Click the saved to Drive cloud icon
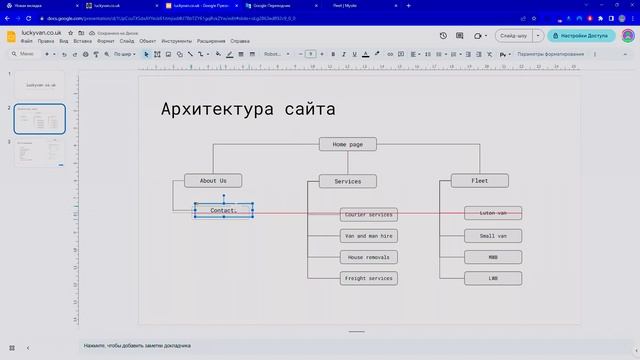This screenshot has height=360, width=640. [92, 33]
